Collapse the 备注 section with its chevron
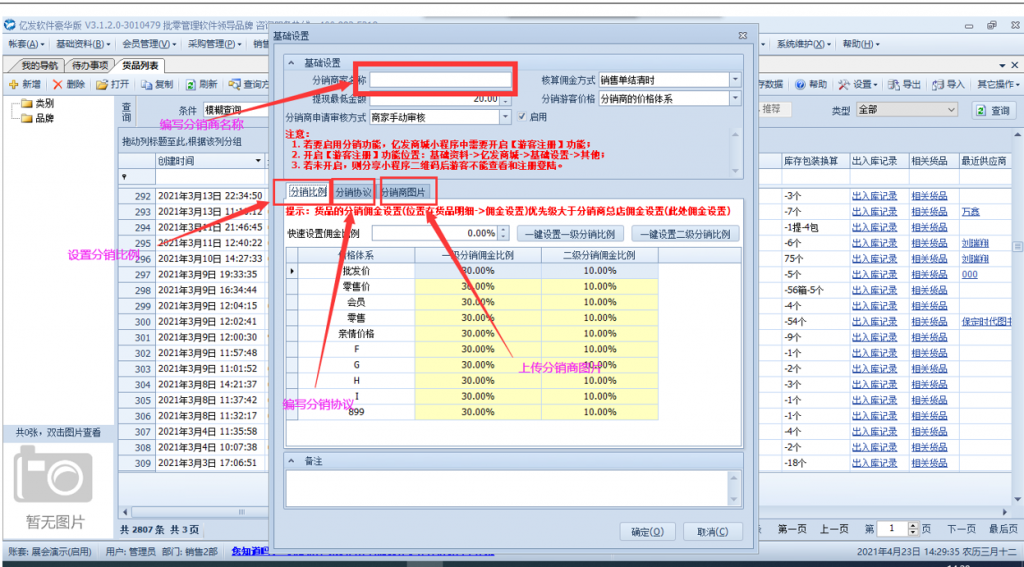 coord(292,461)
